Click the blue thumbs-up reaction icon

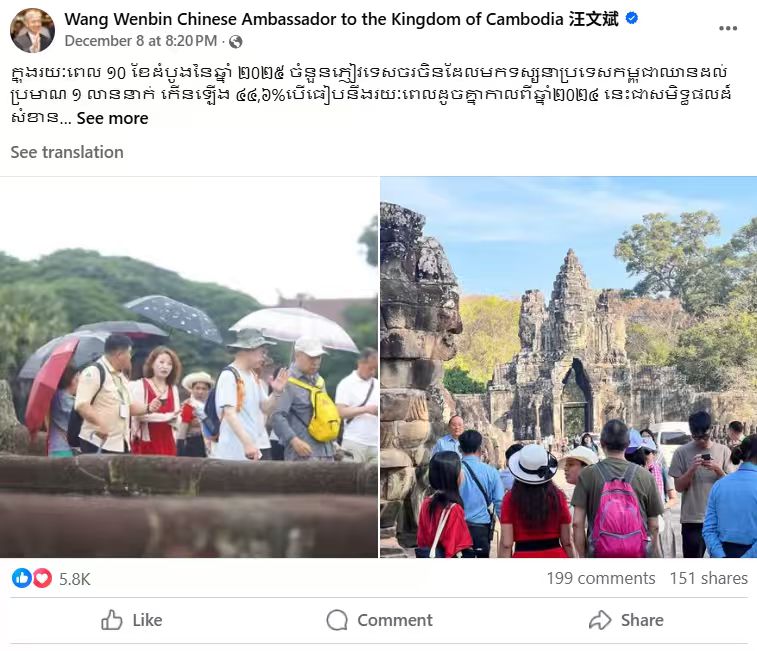(21, 578)
